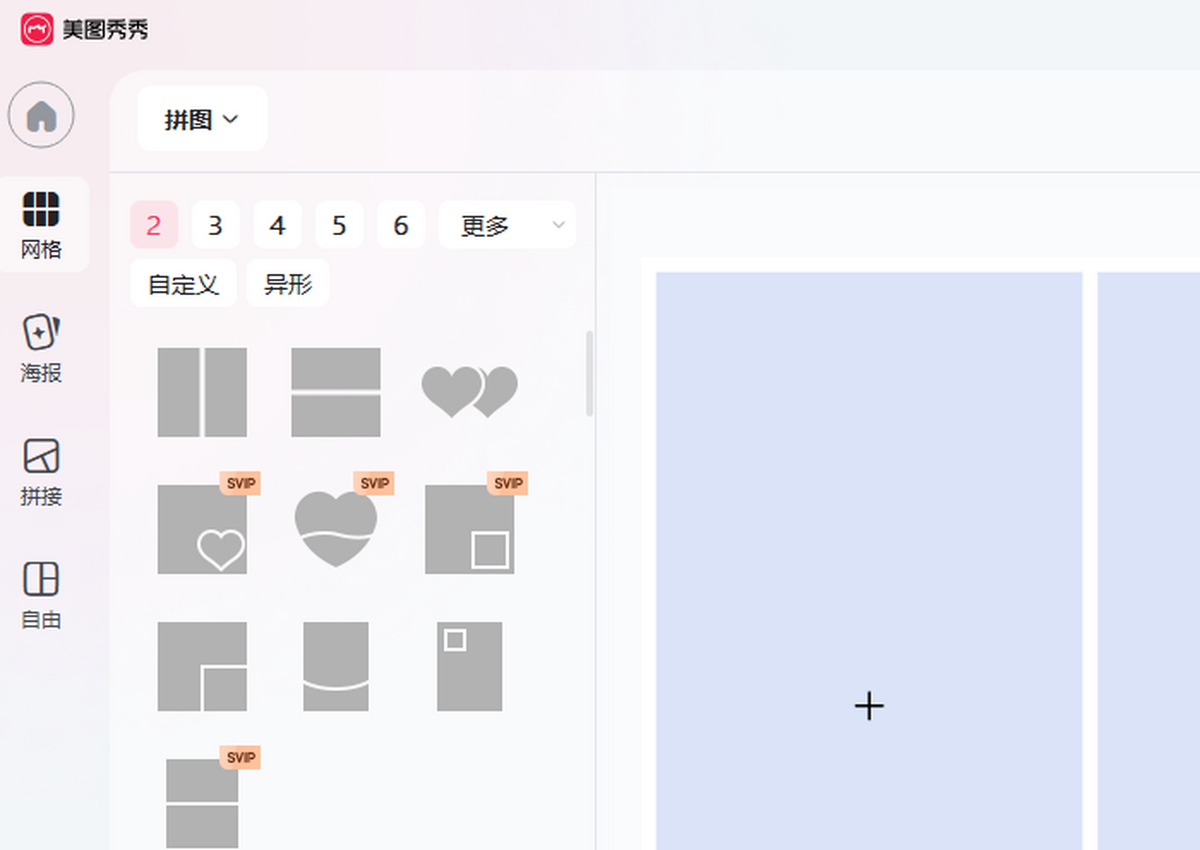This screenshot has width=1200, height=850.
Task: Click the 异形 irregular shapes button
Action: [x=288, y=284]
